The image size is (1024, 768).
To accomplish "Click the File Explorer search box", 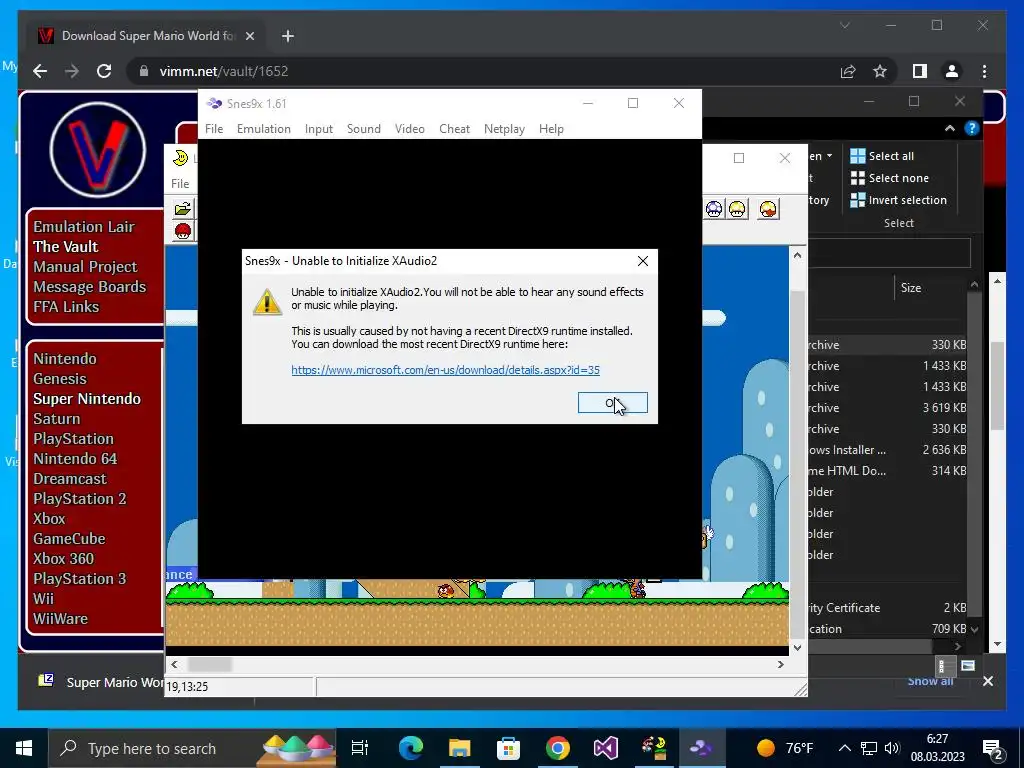I will click(x=889, y=253).
